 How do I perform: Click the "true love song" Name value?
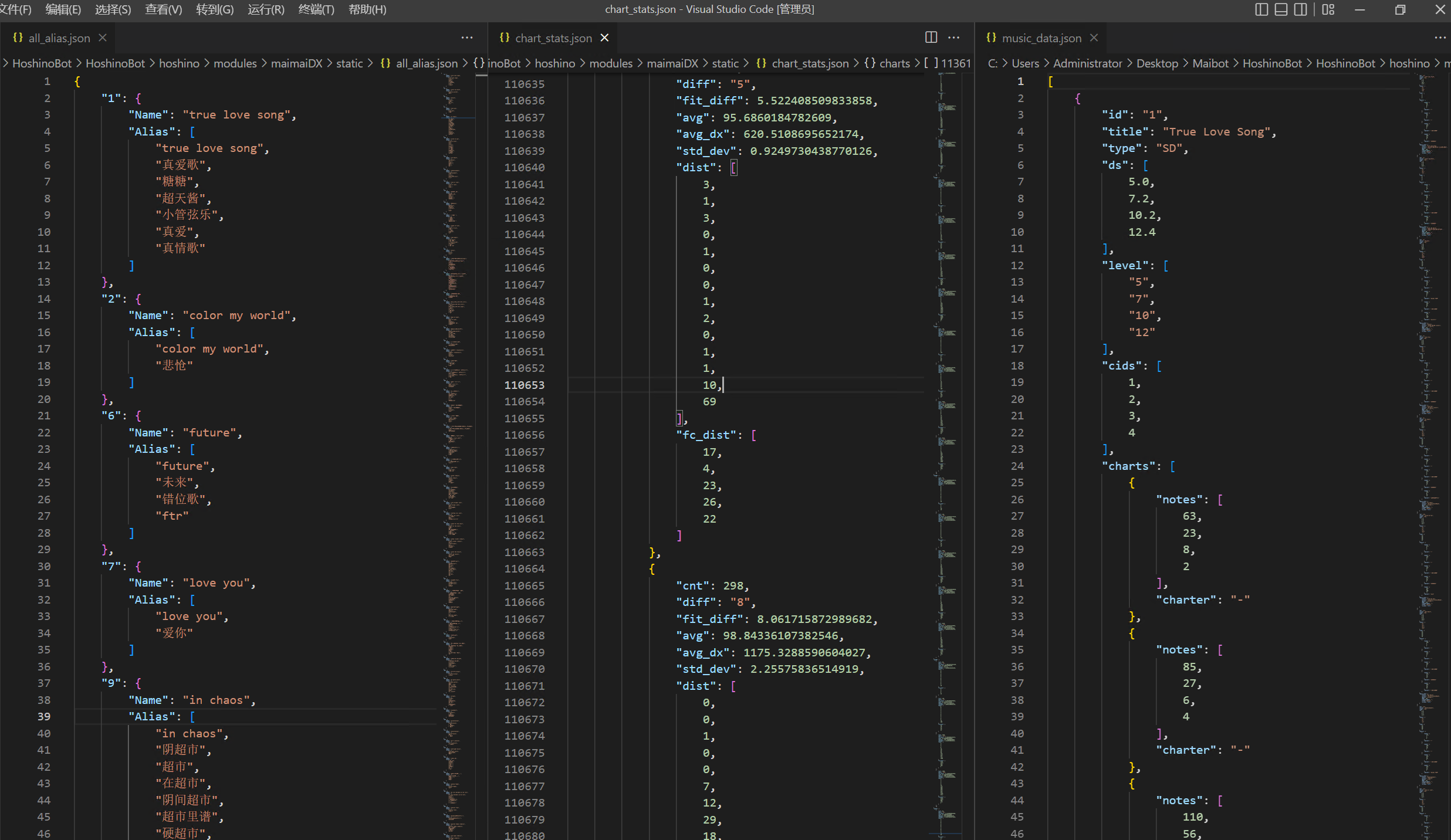click(236, 115)
